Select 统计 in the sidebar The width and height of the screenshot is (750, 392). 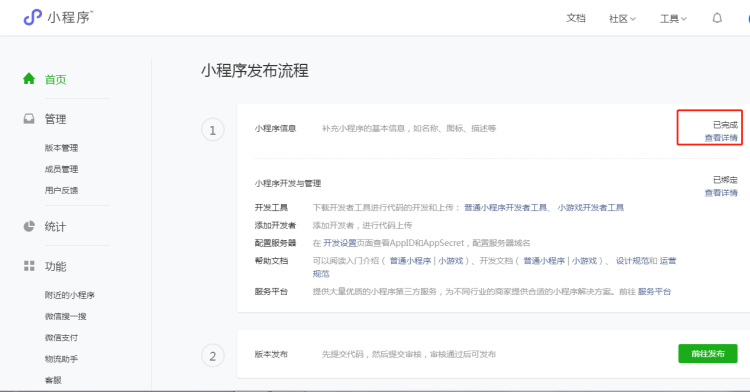55,227
